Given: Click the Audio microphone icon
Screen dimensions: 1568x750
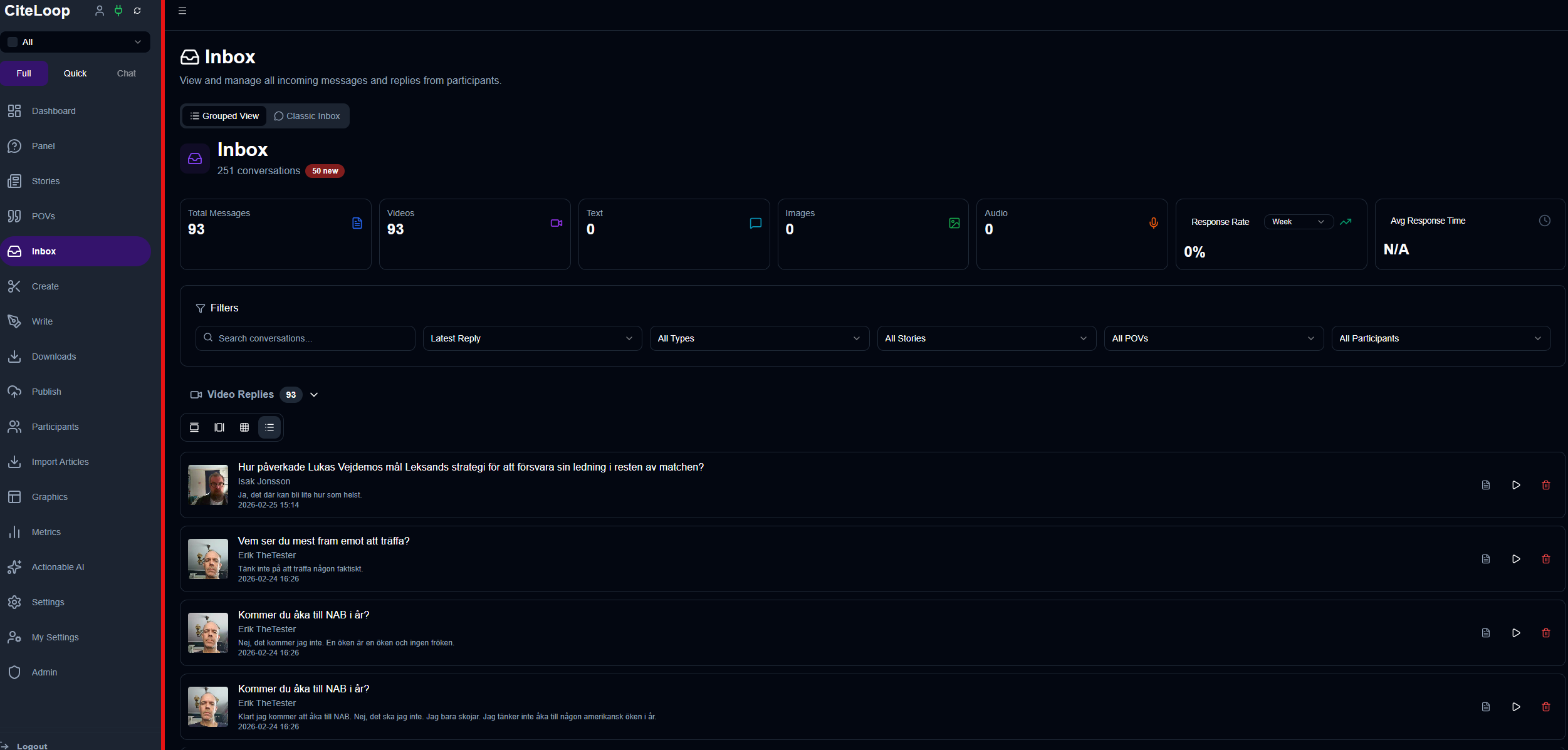Looking at the screenshot, I should pos(1154,223).
